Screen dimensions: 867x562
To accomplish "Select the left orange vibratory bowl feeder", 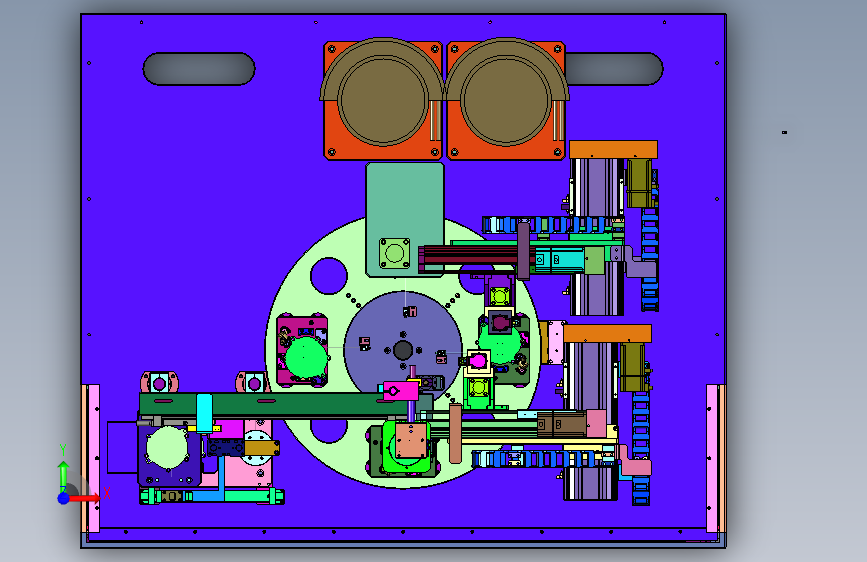I will [x=383, y=100].
